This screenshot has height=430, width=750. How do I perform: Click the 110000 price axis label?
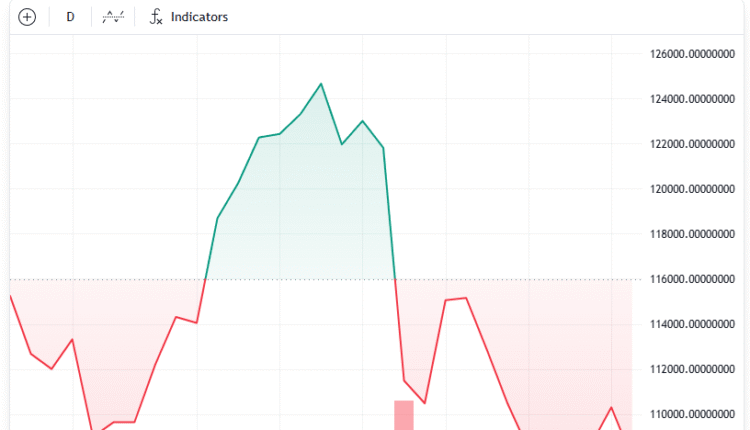[689, 414]
